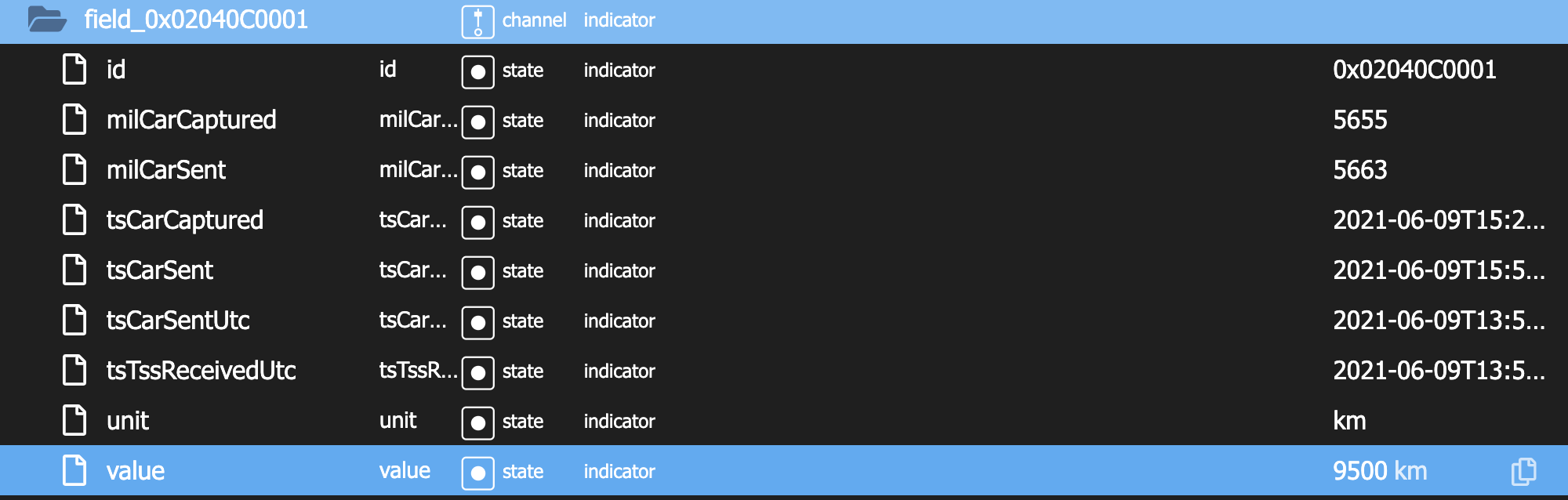
Task: Click the file icon beside tsTssReceivedUtc
Action: point(74,371)
